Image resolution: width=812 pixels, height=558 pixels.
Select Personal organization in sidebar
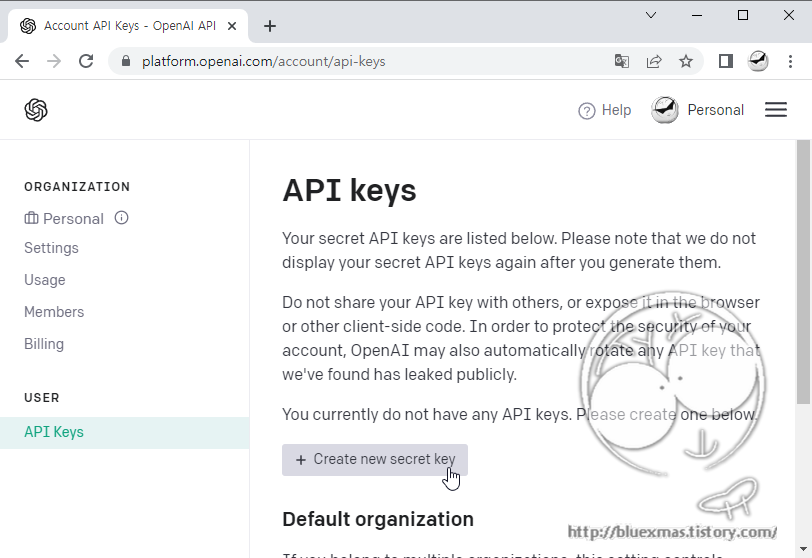pyautogui.click(x=64, y=218)
